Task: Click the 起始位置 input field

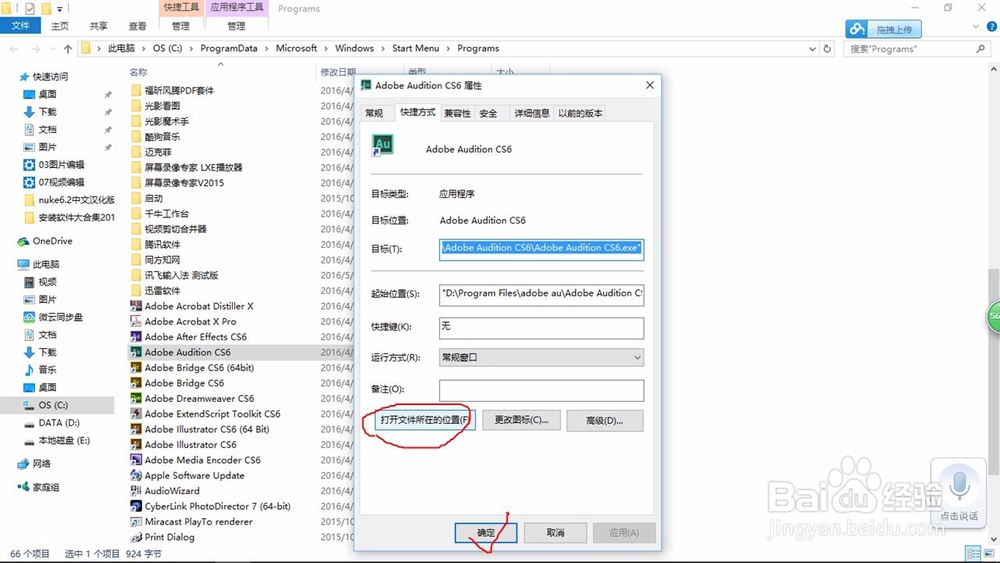Action: tap(541, 294)
